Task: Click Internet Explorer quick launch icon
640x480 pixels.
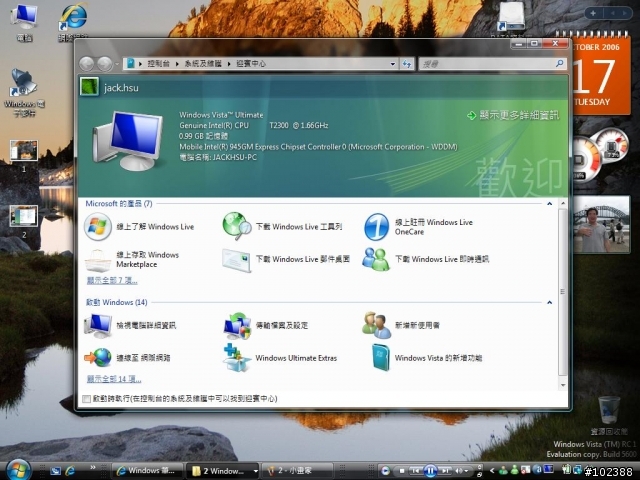Action: pyautogui.click(x=70, y=471)
